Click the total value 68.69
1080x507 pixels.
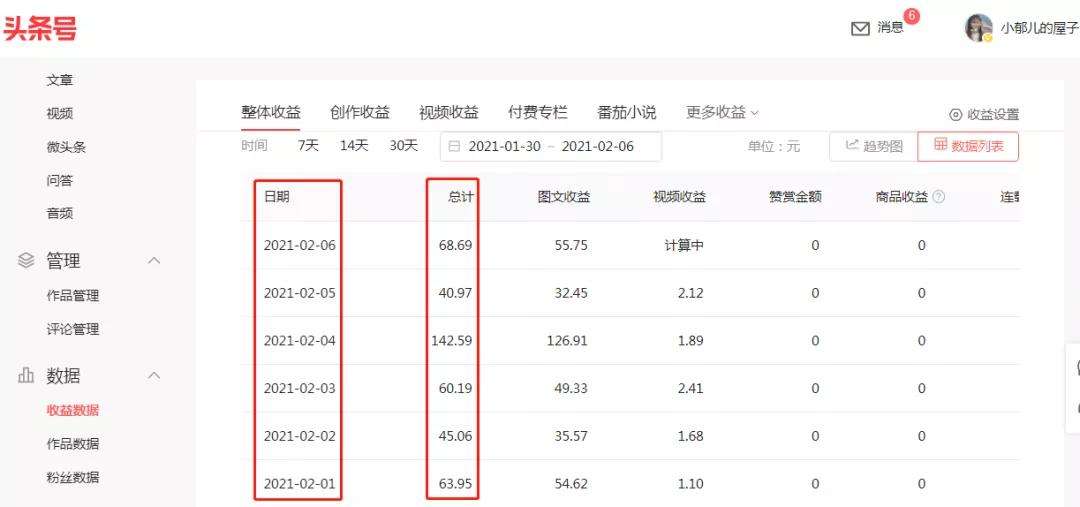coord(455,245)
